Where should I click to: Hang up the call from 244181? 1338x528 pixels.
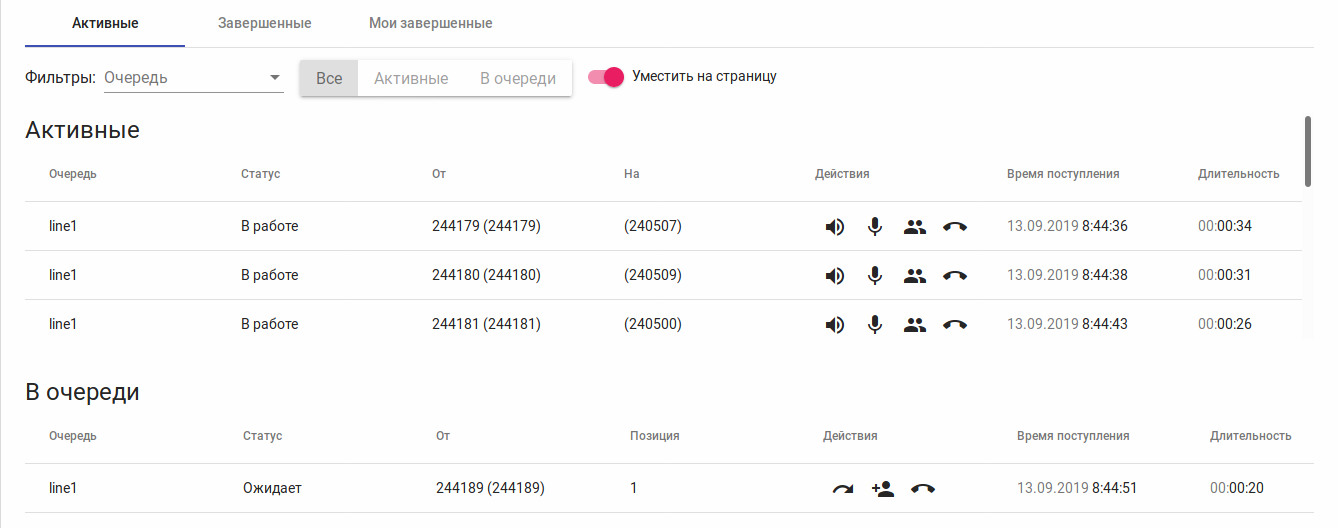pos(955,324)
